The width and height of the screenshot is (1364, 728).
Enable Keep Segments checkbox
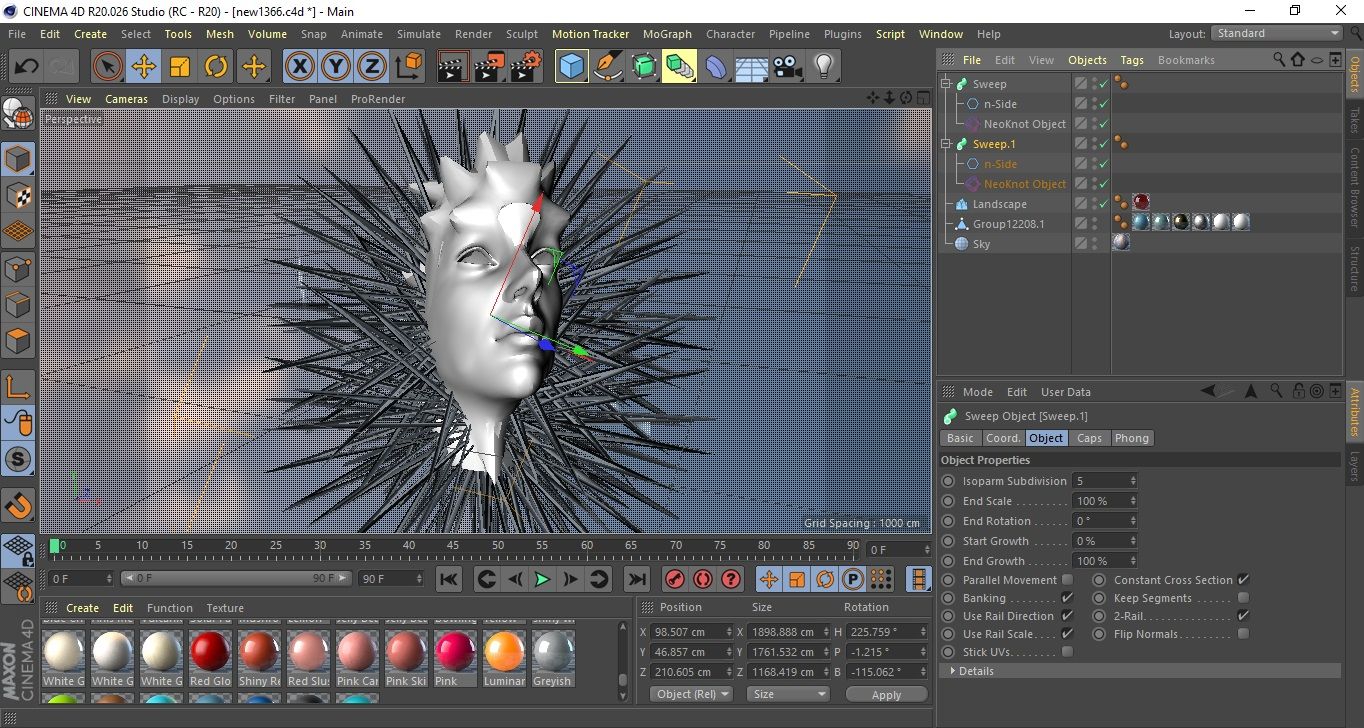[x=1243, y=598]
